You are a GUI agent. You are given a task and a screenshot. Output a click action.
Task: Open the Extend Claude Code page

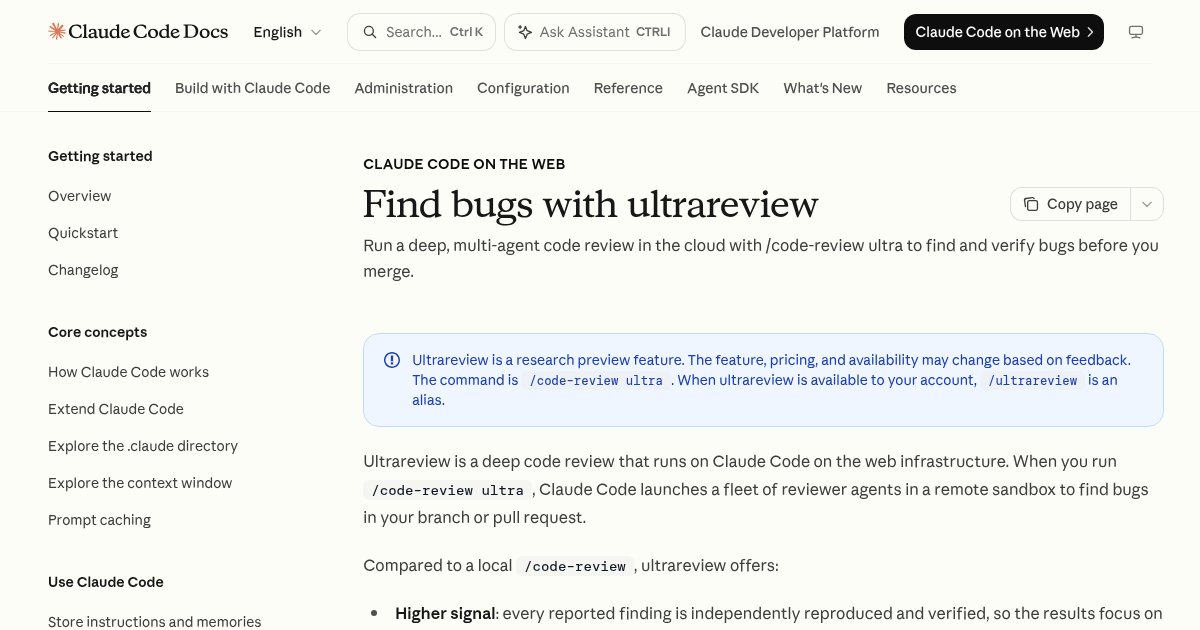(x=116, y=409)
